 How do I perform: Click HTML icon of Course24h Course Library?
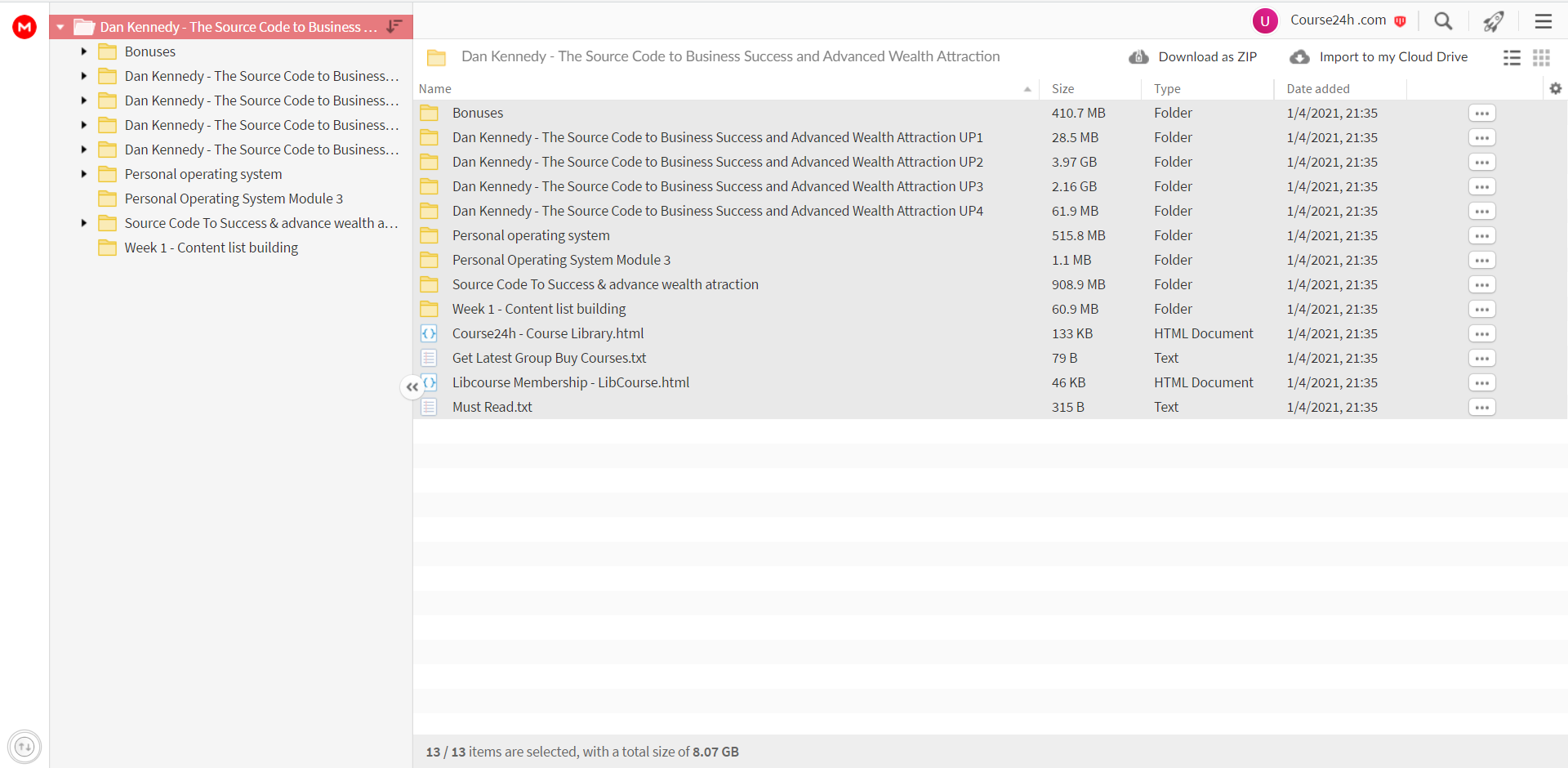pos(429,333)
